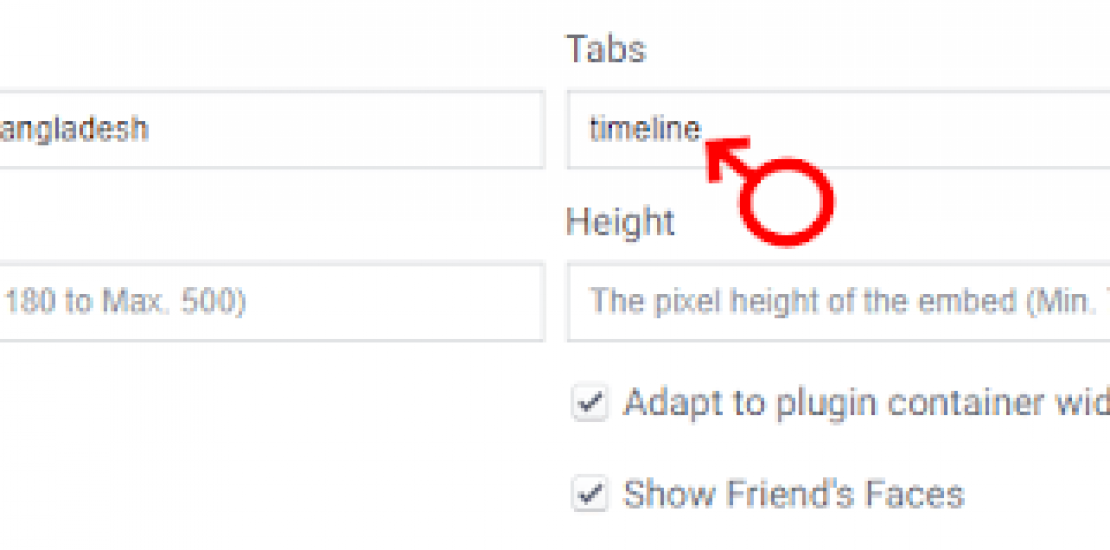
Task: Click the "Tabs" field label
Action: point(606,49)
